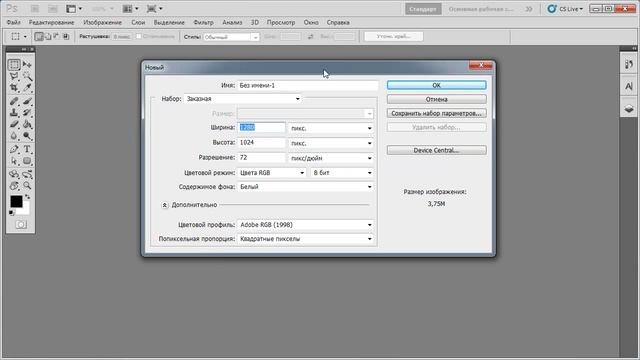Select the Crop tool
Screen dimensions: 640x360
click(14, 88)
